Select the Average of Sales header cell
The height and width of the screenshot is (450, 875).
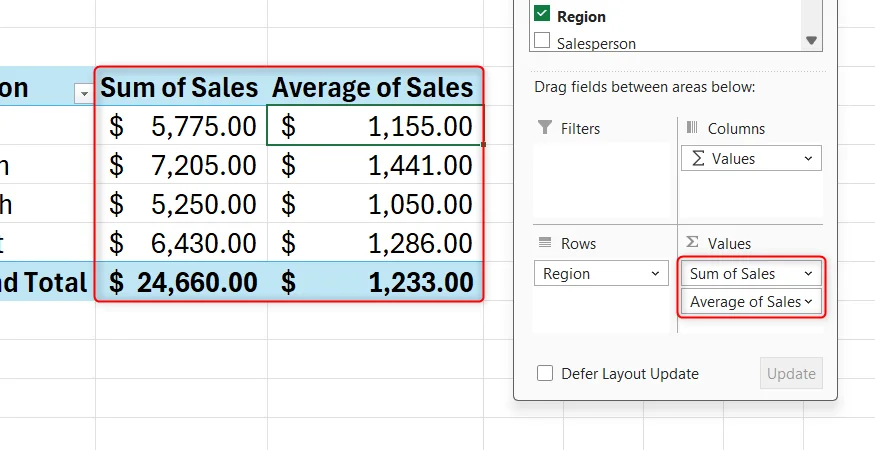pos(374,87)
